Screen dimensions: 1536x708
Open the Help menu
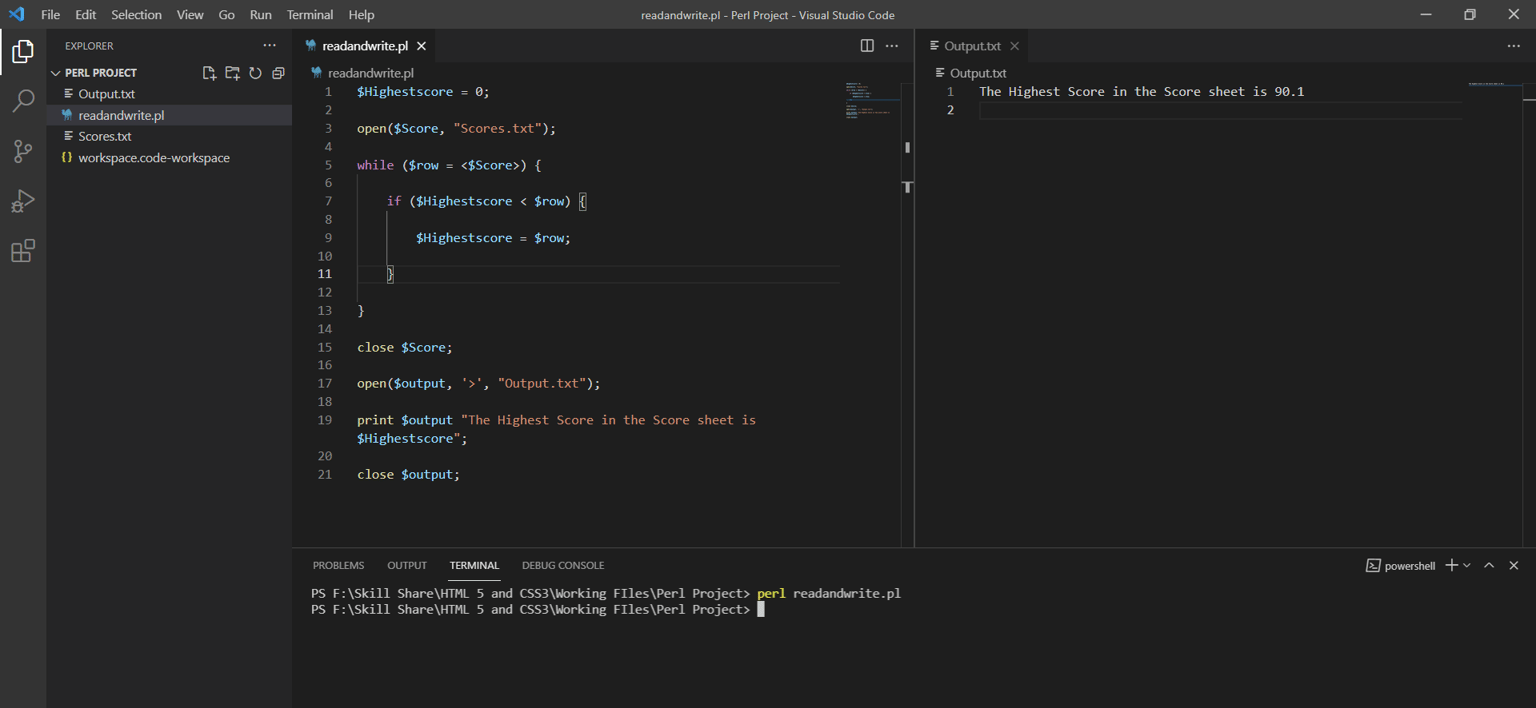[361, 15]
